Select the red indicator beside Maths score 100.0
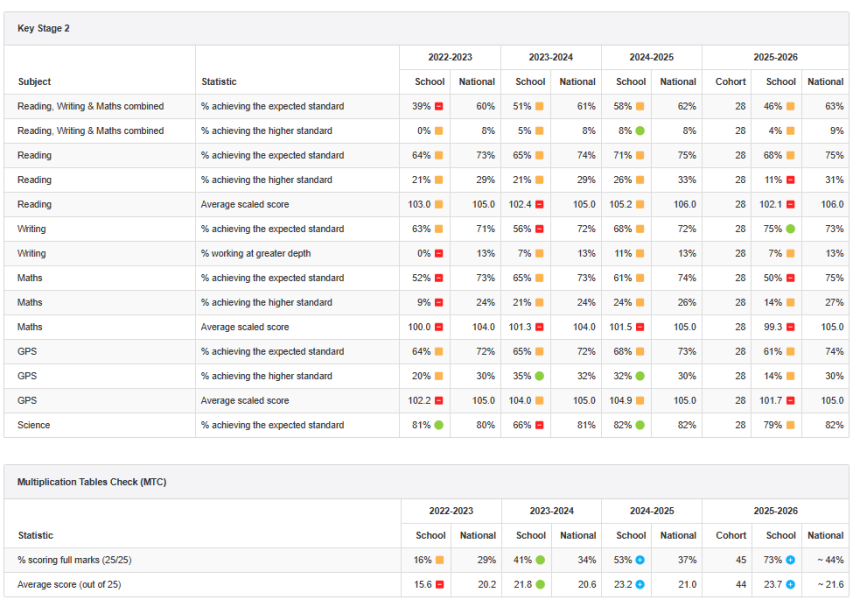Image resolution: width=867 pixels, height=607 pixels. (x=439, y=327)
